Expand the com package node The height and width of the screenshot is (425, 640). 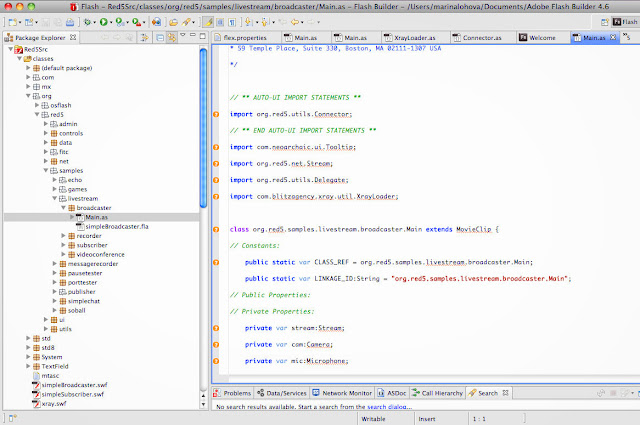[28, 77]
